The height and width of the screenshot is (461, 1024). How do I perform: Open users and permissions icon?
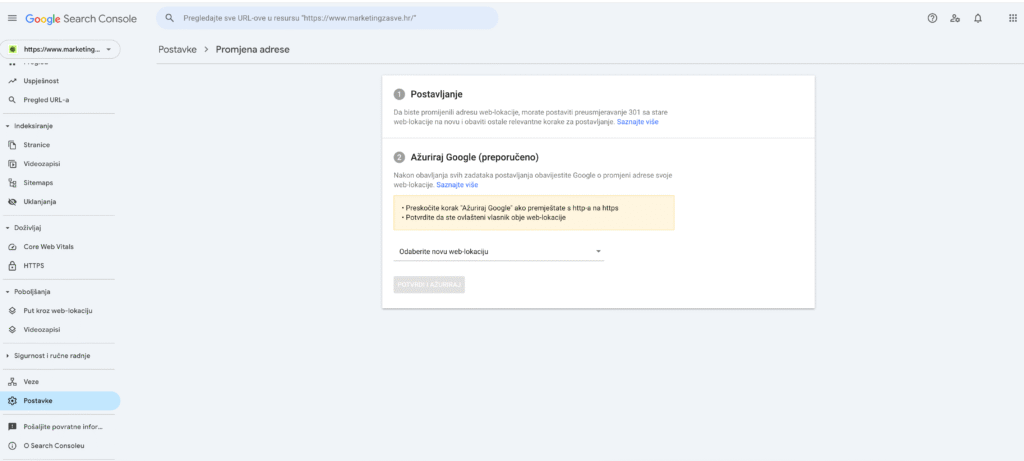[x=955, y=19]
